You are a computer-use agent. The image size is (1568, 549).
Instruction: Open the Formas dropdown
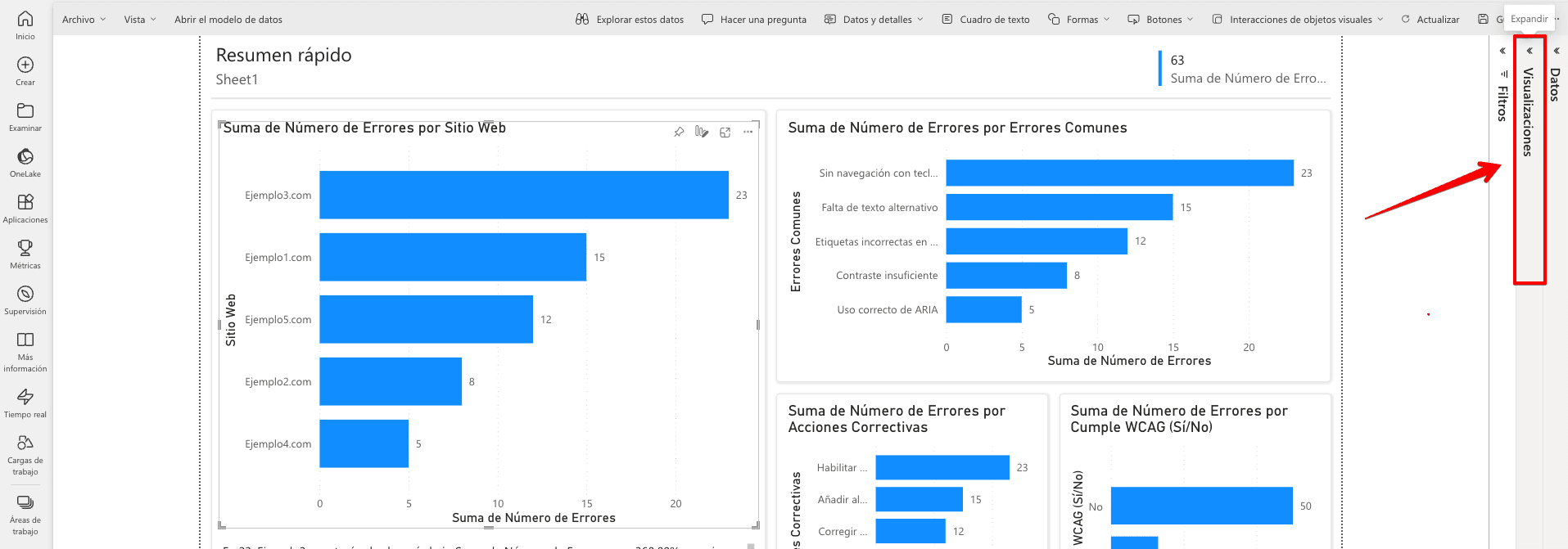(1078, 19)
